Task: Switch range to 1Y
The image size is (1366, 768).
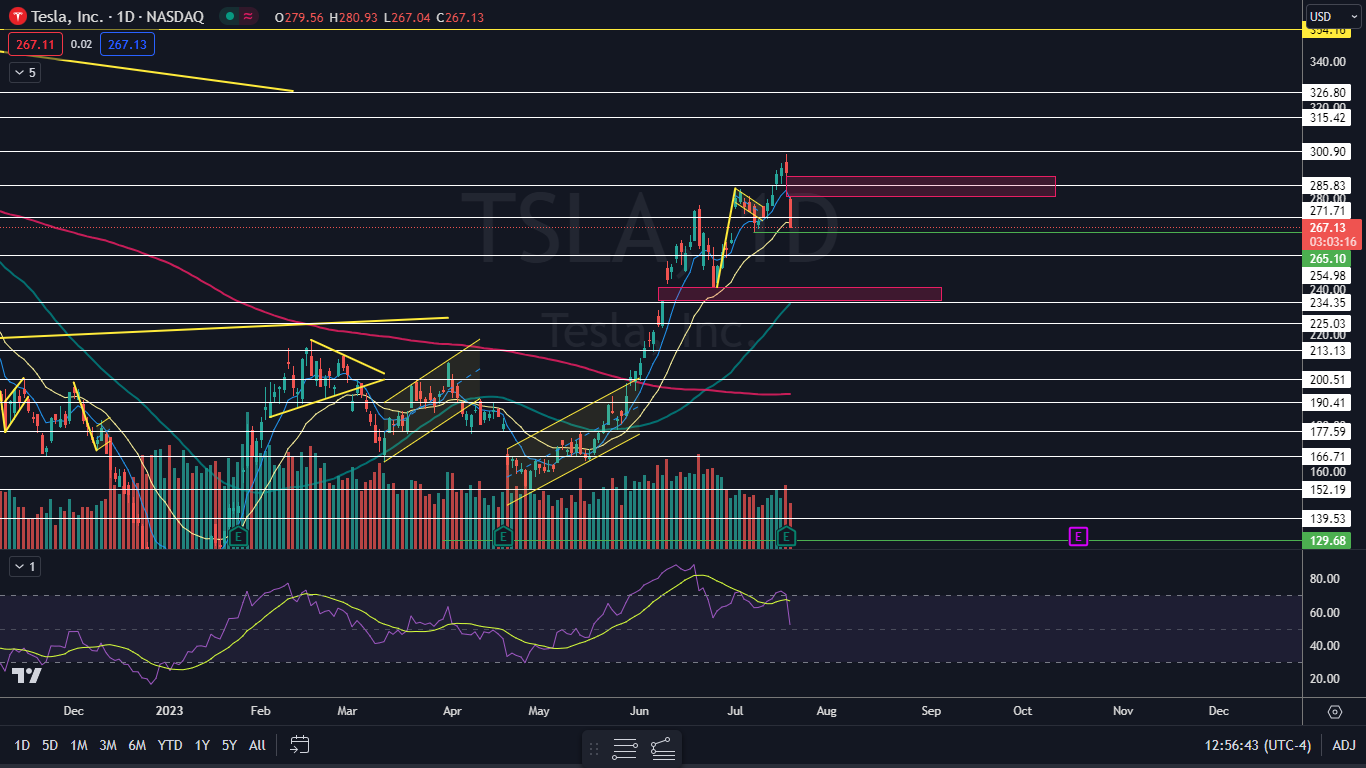Action: tap(202, 745)
